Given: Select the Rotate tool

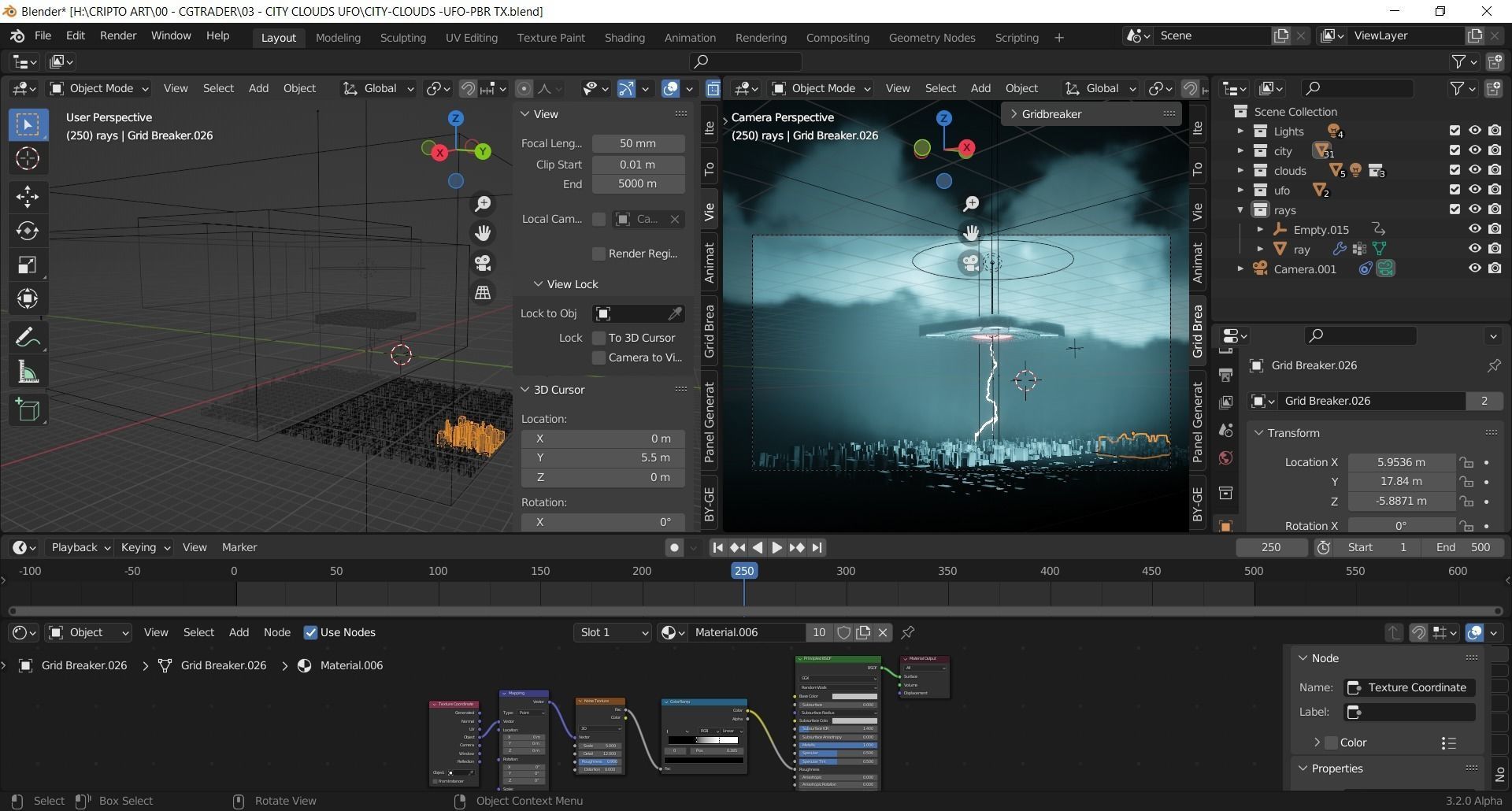Looking at the screenshot, I should point(28,231).
